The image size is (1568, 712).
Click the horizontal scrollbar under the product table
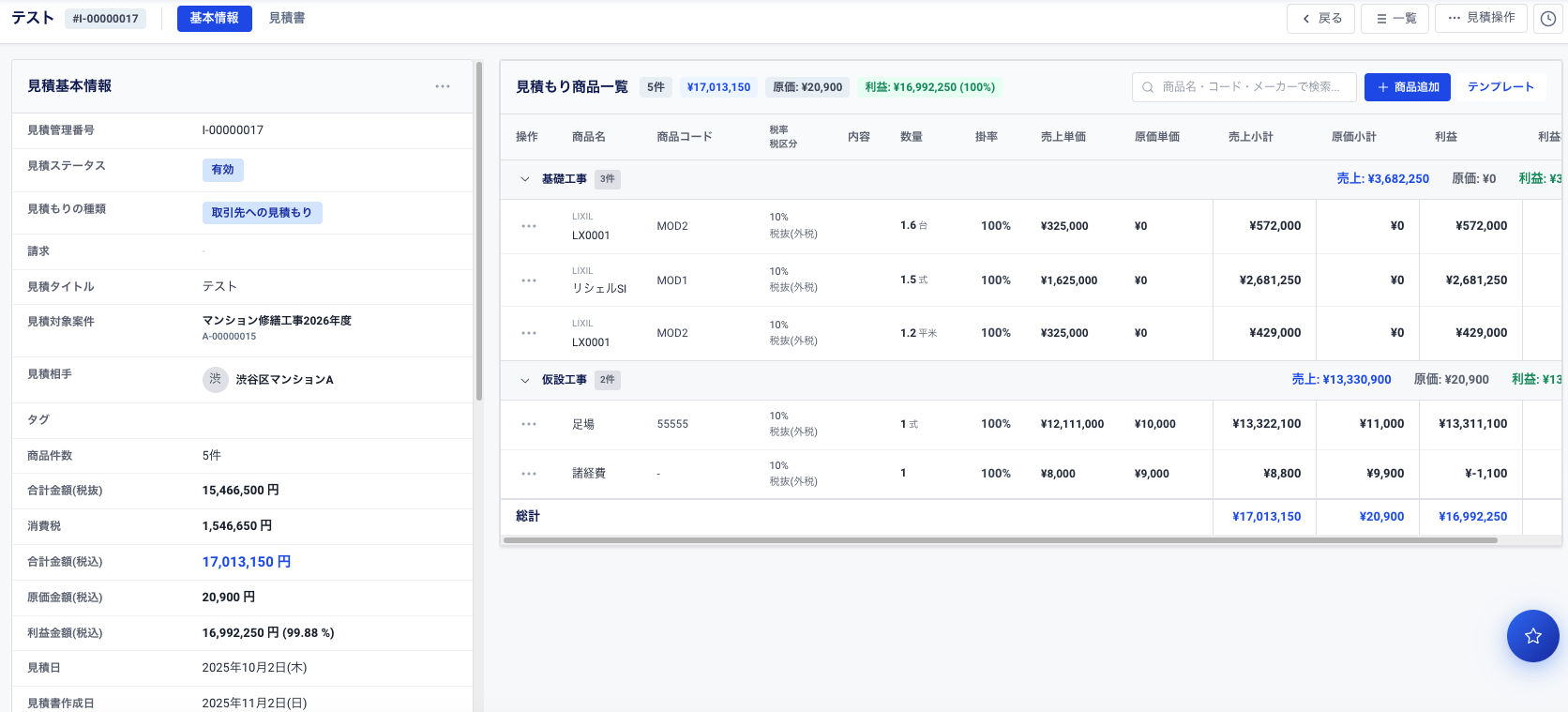pyautogui.click(x=1000, y=540)
